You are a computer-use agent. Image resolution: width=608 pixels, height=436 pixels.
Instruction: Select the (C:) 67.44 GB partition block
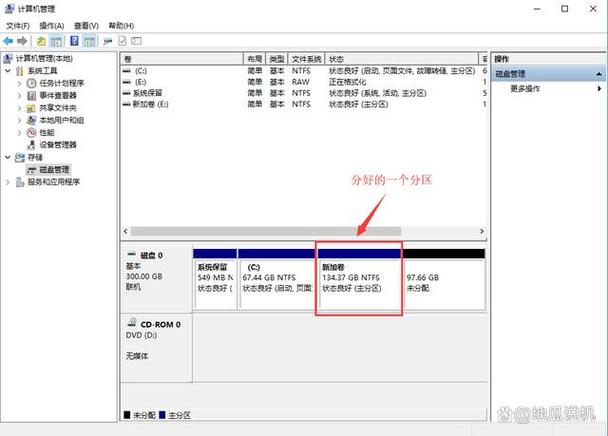(277, 279)
